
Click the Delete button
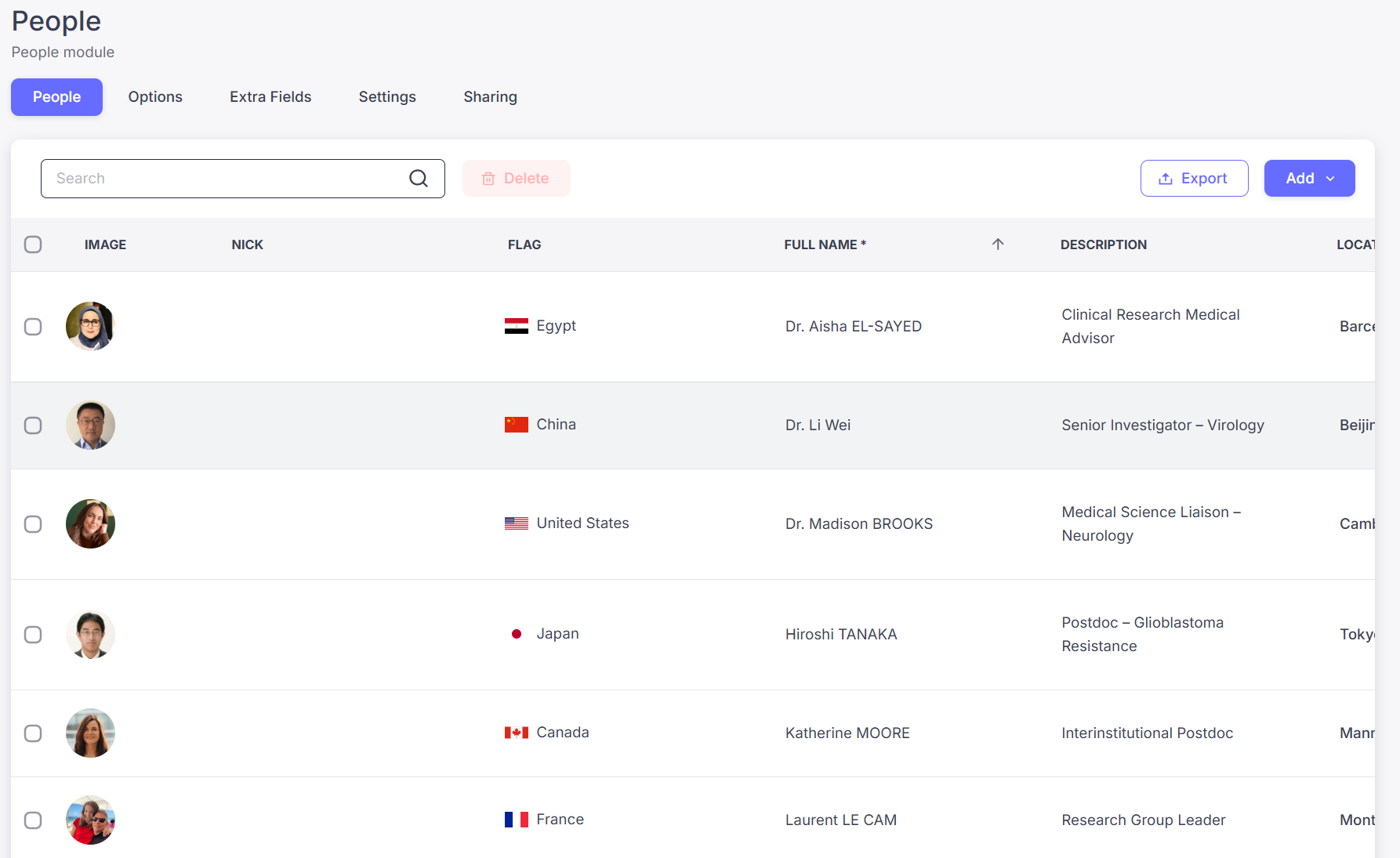pyautogui.click(x=516, y=179)
